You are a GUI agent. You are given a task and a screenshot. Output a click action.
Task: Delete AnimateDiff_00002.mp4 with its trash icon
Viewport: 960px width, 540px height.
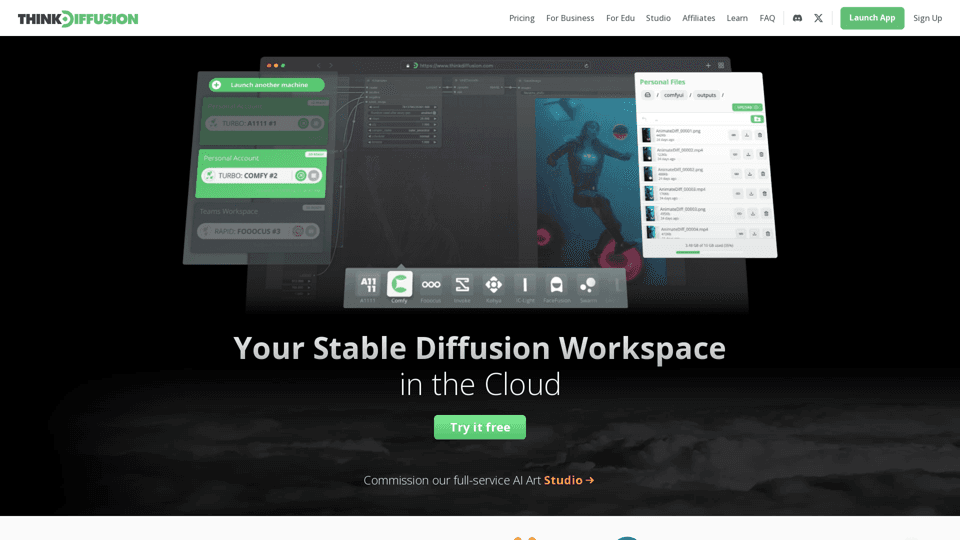(x=761, y=154)
